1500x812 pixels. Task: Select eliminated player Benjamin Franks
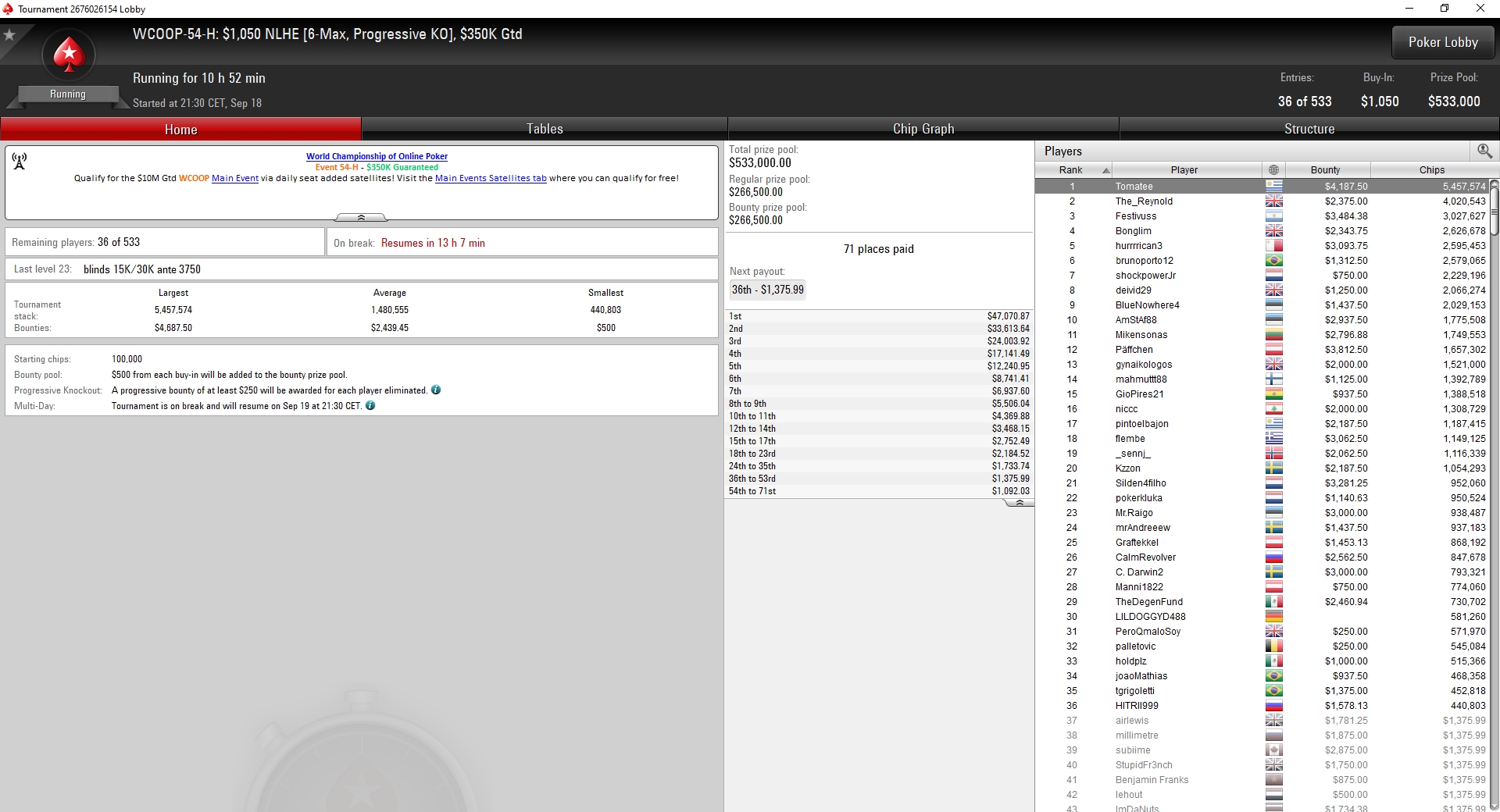[1262, 779]
